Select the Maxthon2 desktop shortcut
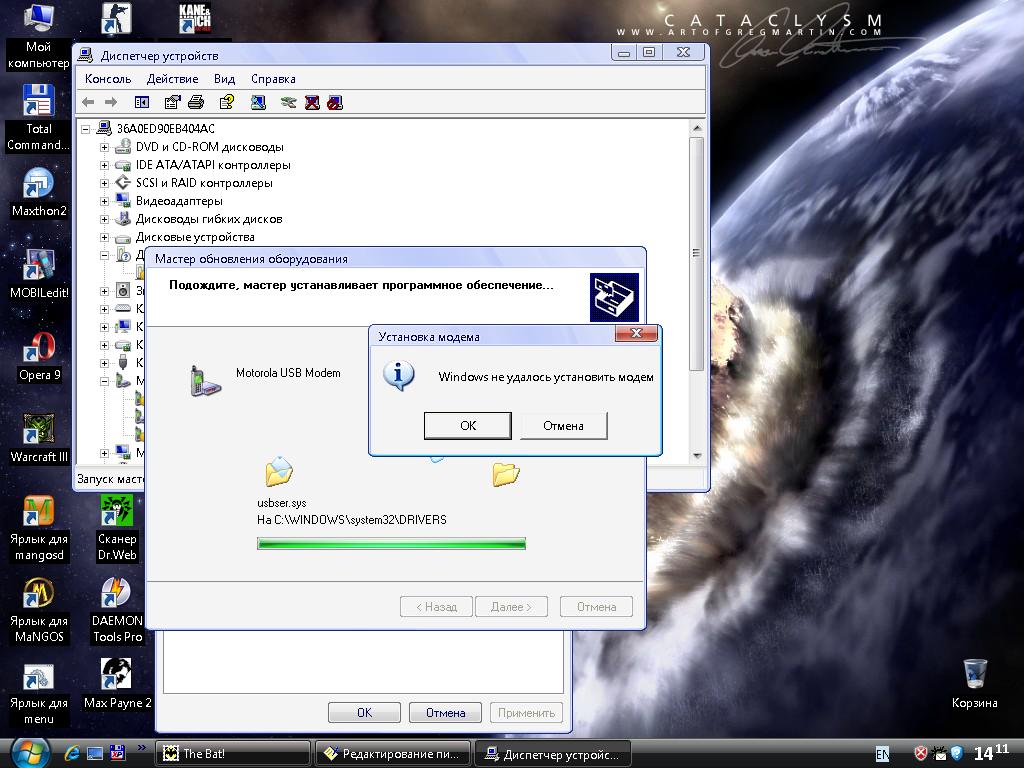 point(39,193)
